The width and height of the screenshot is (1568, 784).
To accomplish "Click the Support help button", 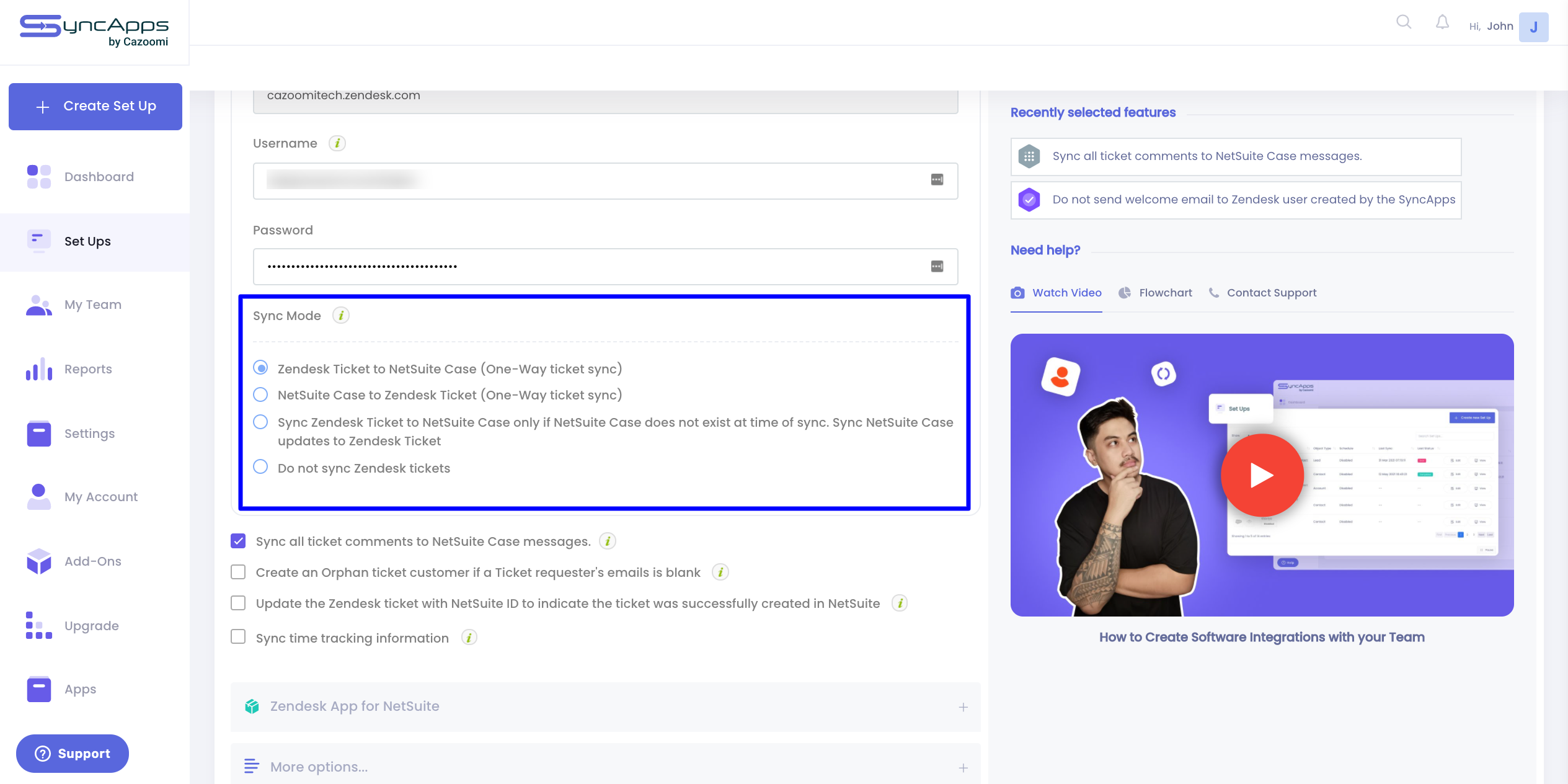I will [x=73, y=754].
